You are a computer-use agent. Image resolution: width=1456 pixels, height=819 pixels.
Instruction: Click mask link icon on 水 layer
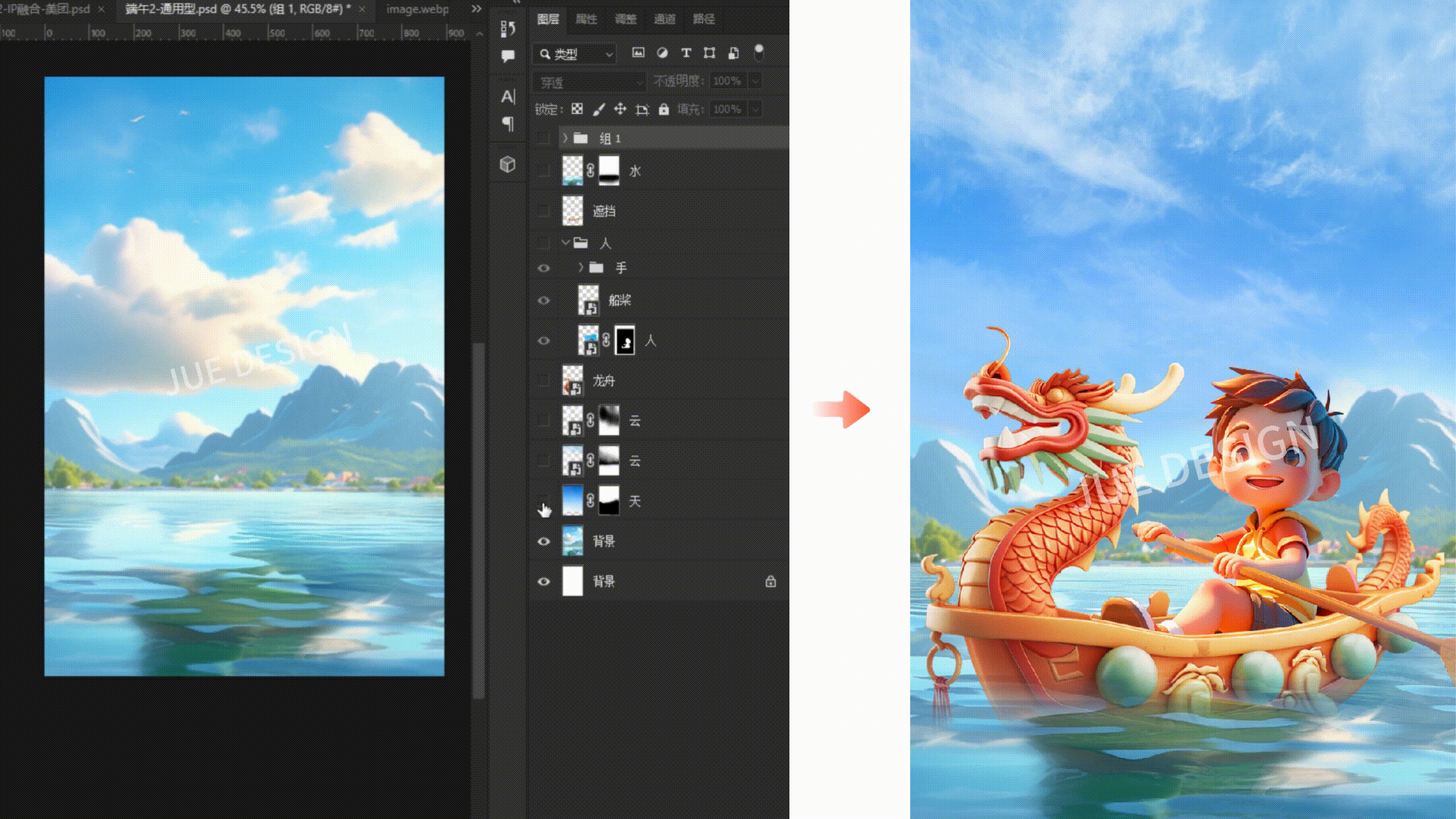(590, 171)
